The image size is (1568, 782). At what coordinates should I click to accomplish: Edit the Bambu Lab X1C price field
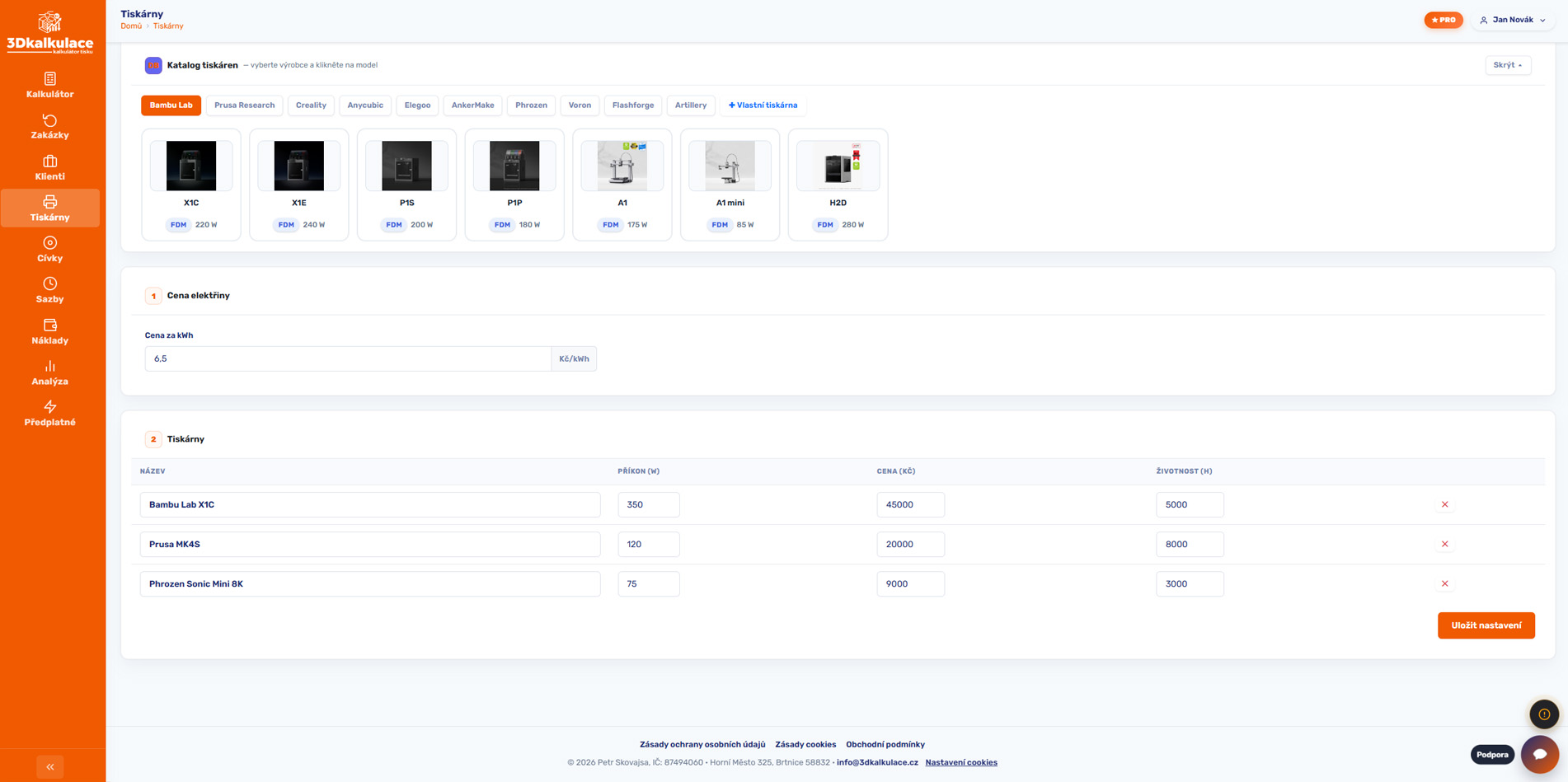pos(910,504)
